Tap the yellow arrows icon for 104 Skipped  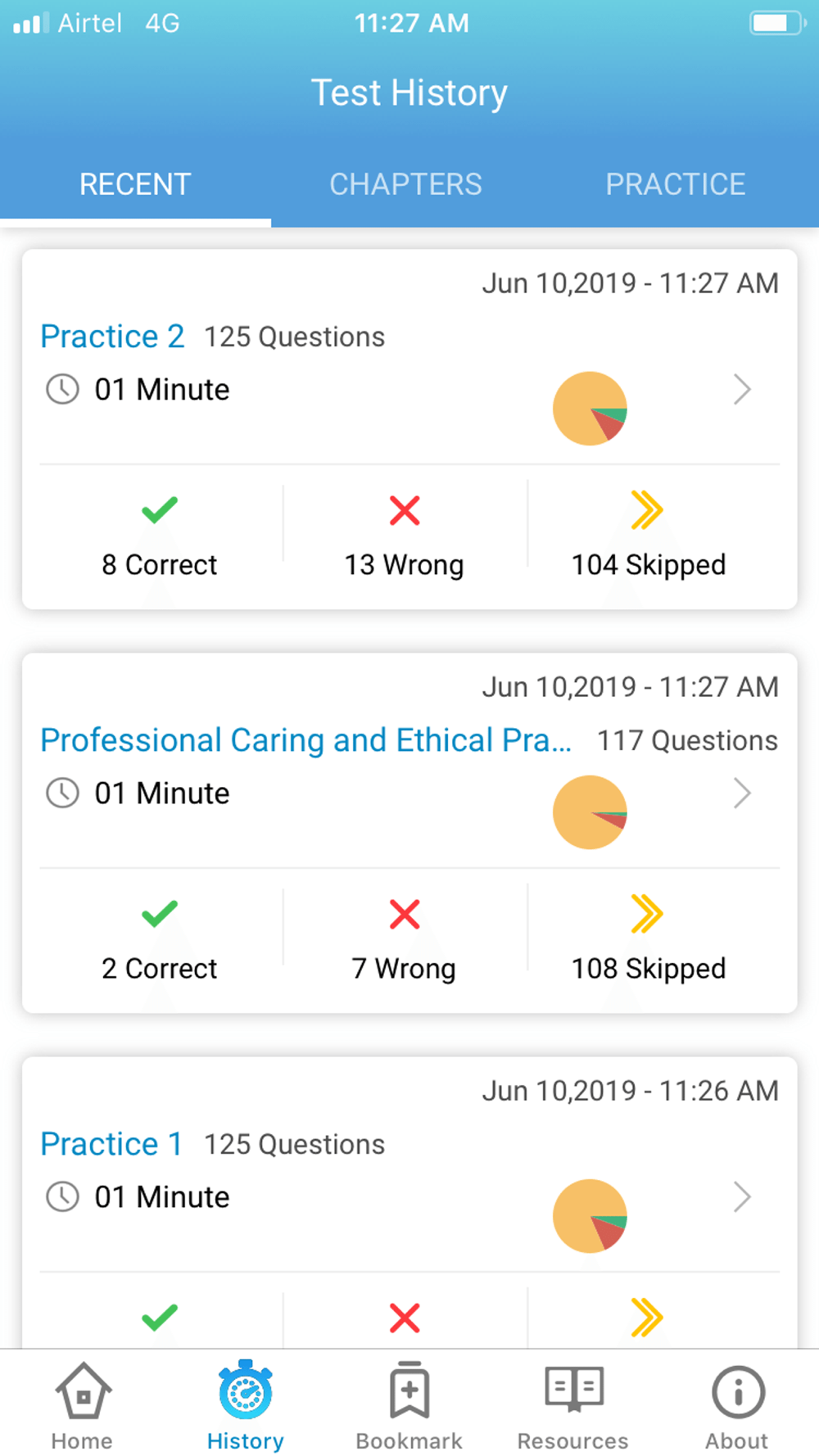pyautogui.click(x=647, y=510)
